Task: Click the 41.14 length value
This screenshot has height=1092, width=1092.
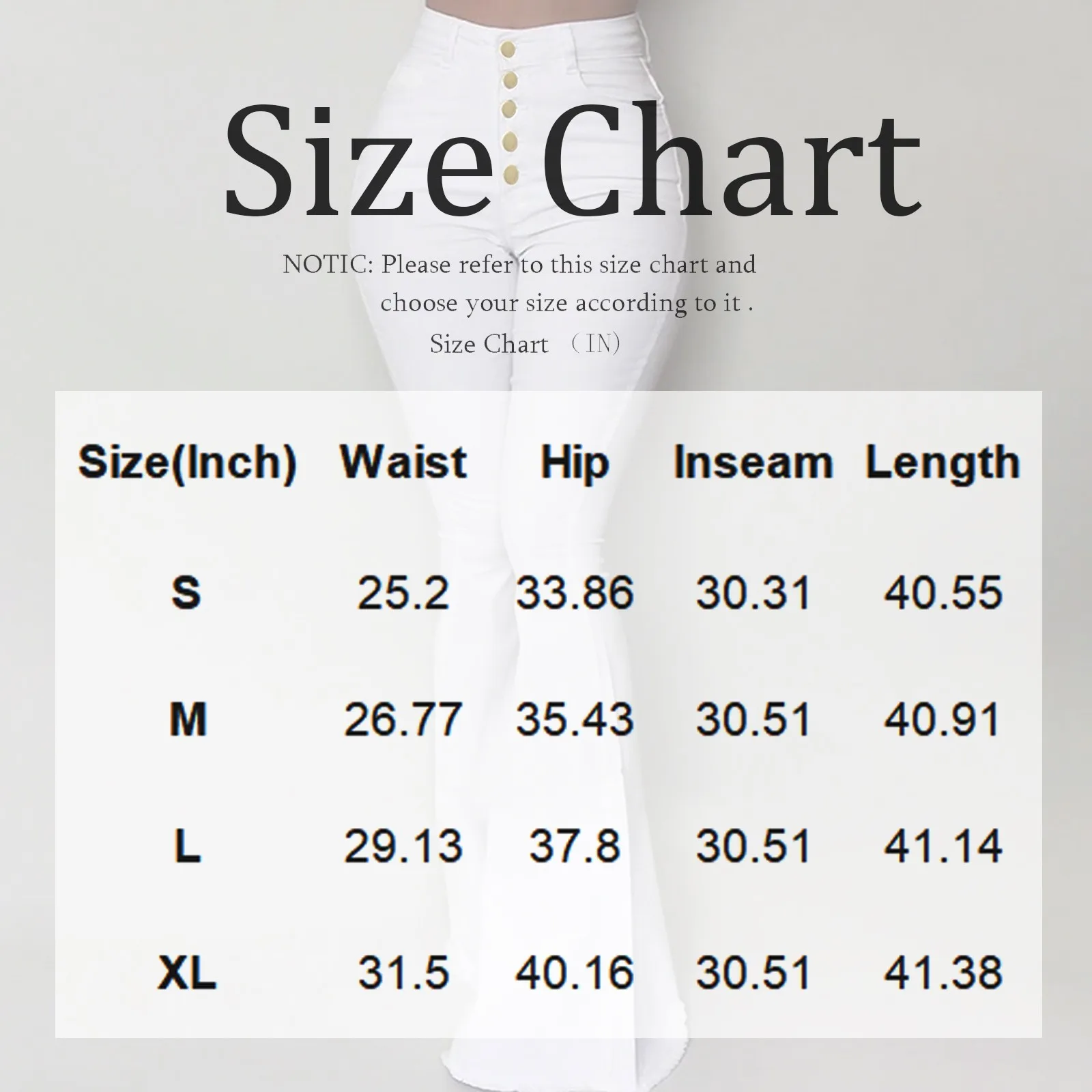Action: tap(943, 846)
